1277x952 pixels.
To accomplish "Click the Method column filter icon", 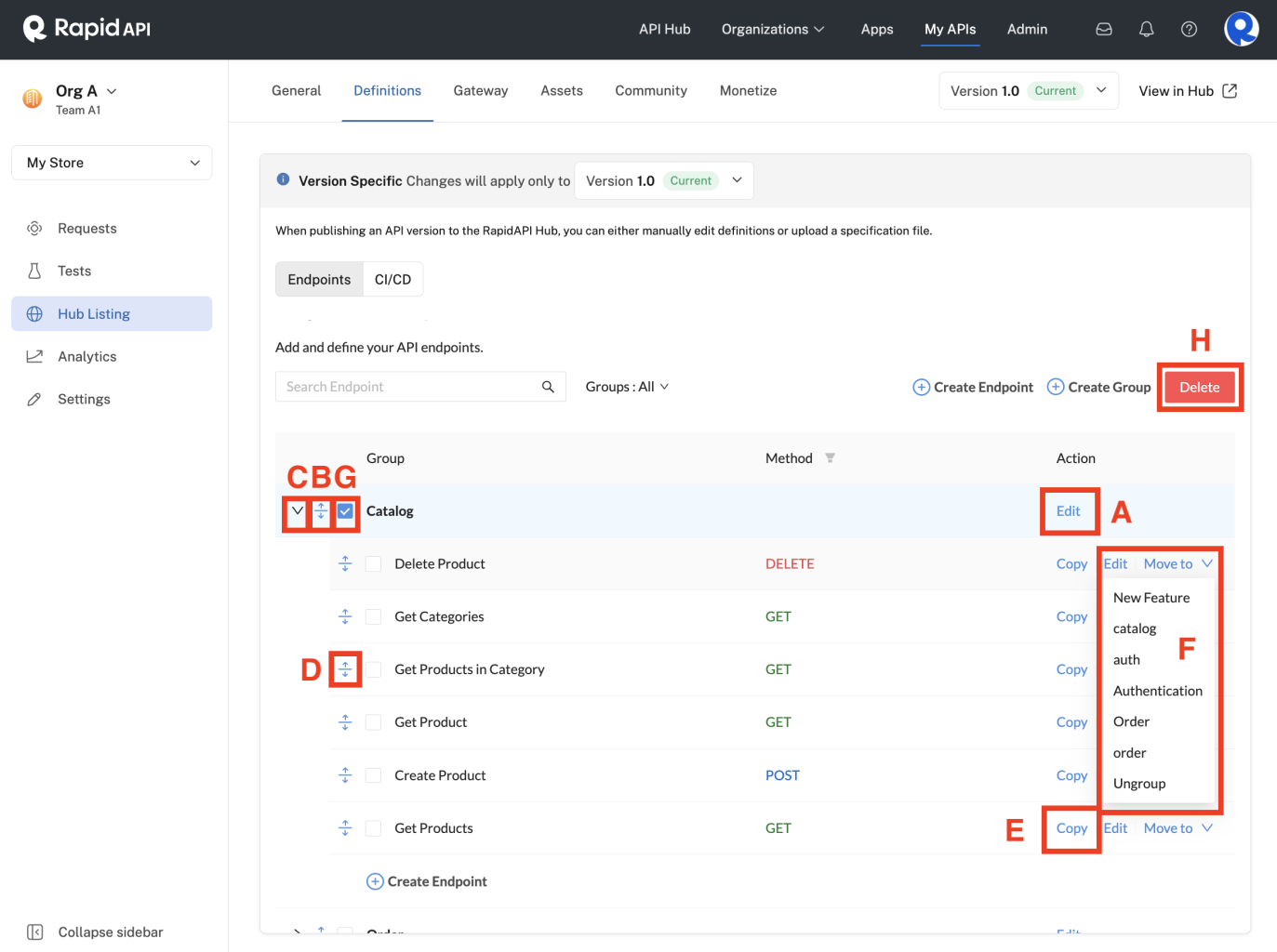I will (830, 458).
